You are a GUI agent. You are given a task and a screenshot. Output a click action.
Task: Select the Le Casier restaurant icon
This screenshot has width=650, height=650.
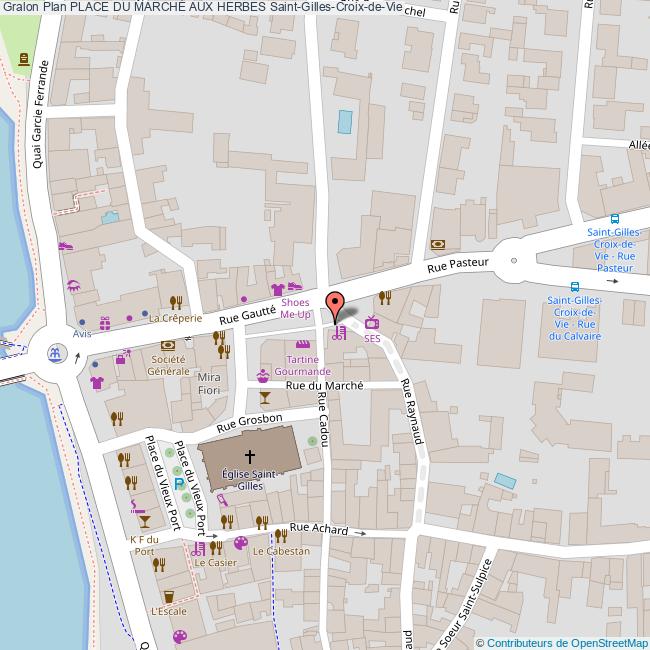click(x=215, y=547)
